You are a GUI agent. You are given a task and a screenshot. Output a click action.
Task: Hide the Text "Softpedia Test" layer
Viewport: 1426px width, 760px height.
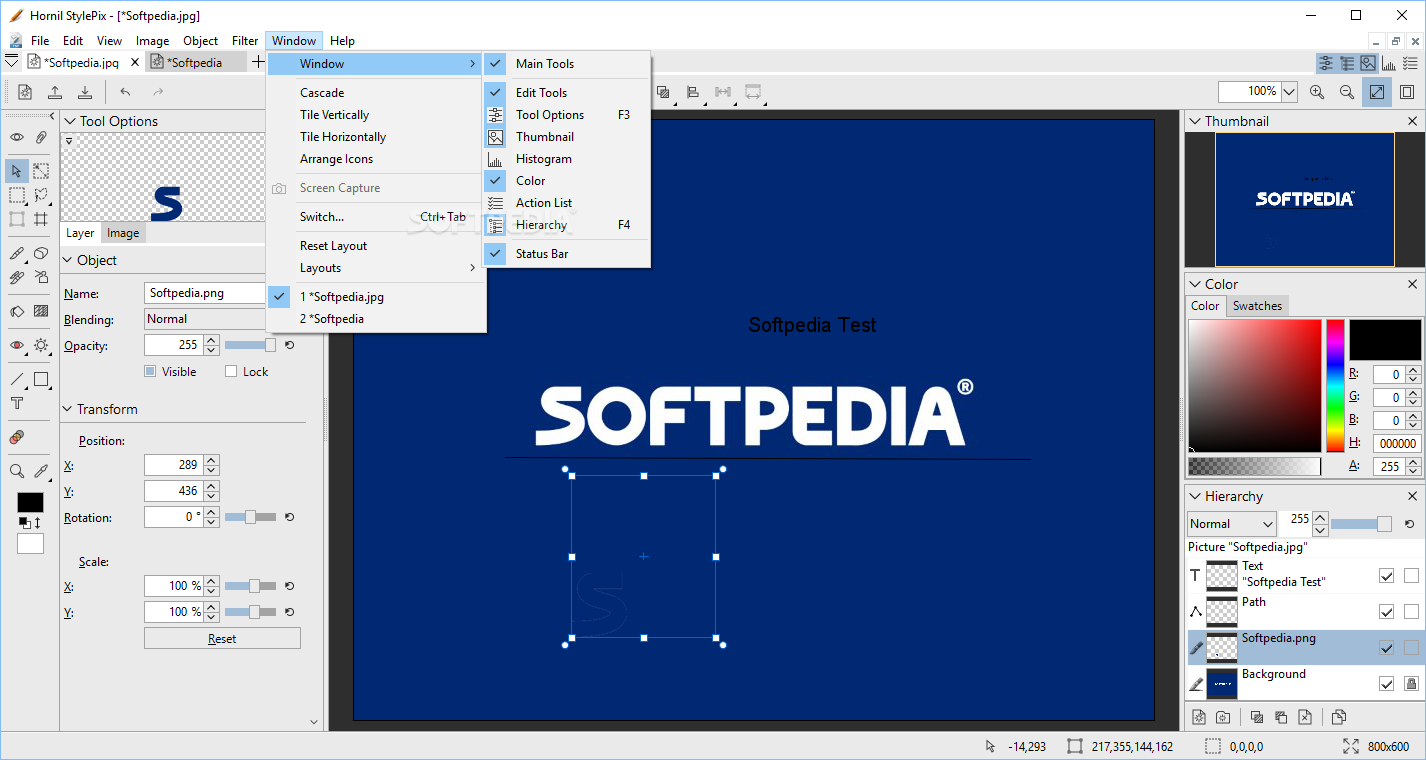[x=1386, y=576]
